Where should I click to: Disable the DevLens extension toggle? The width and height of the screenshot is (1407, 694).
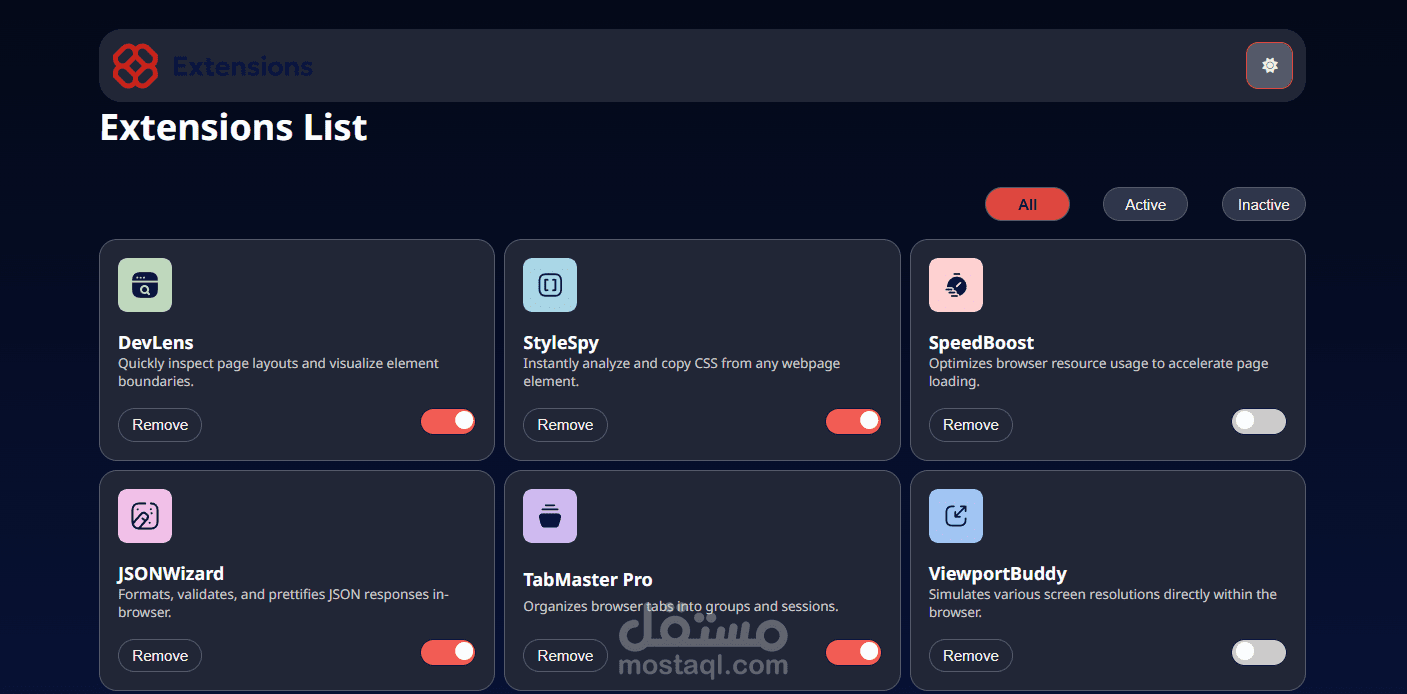click(448, 421)
